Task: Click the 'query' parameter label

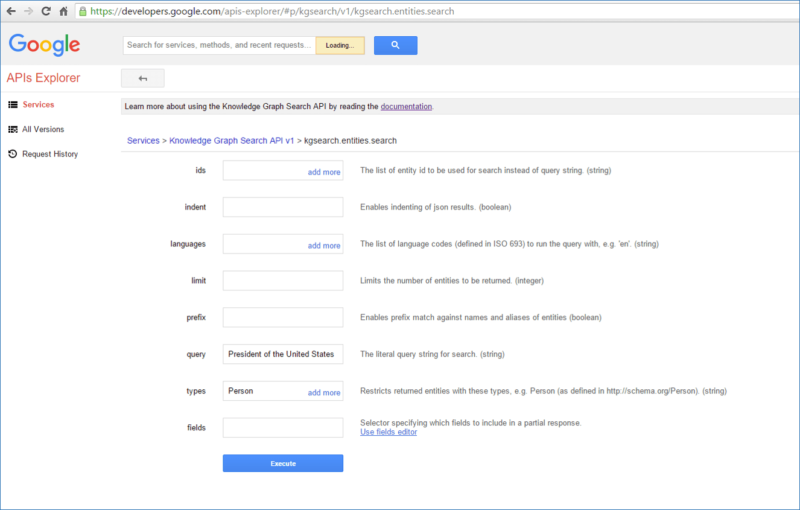Action: [196, 354]
